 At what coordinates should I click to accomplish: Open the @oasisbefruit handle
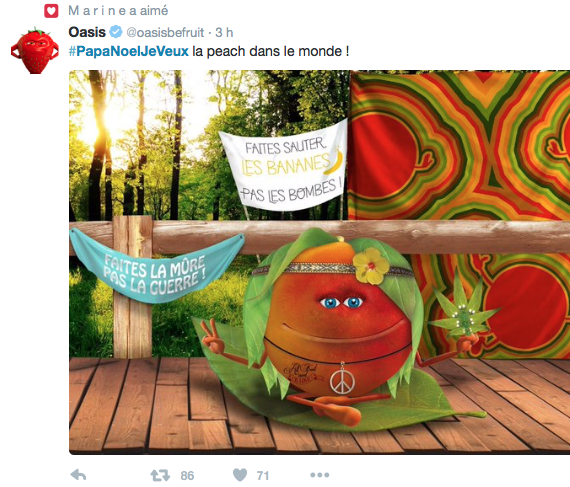pyautogui.click(x=165, y=33)
